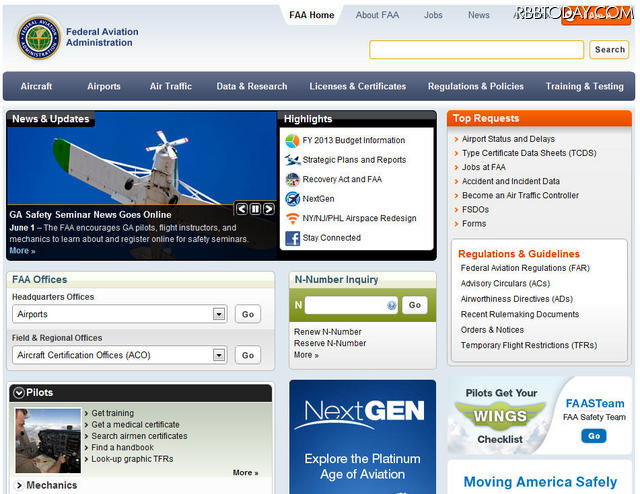Image resolution: width=640 pixels, height=494 pixels.
Task: Open the Regulations & Policies menu
Action: 476,86
